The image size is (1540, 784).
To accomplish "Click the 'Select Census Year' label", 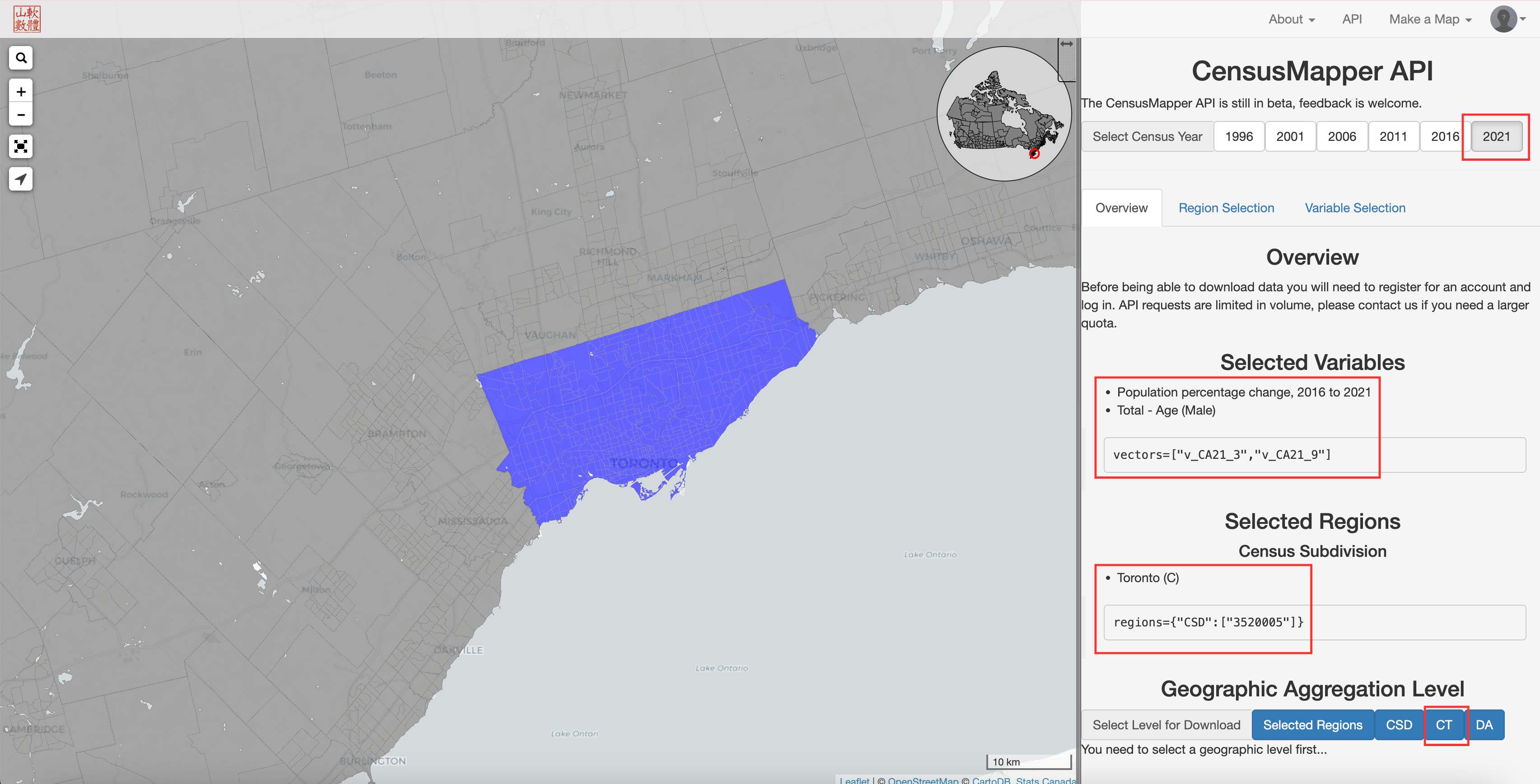I will [1147, 136].
